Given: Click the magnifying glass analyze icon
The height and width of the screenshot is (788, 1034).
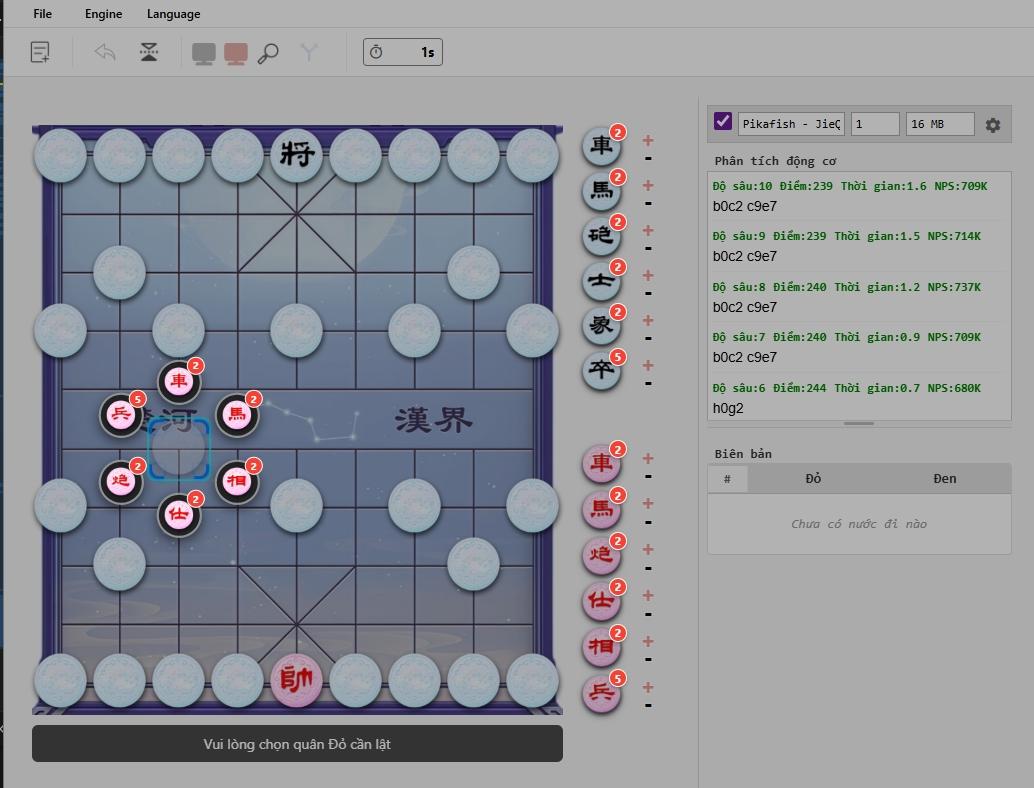Looking at the screenshot, I should [x=268, y=53].
